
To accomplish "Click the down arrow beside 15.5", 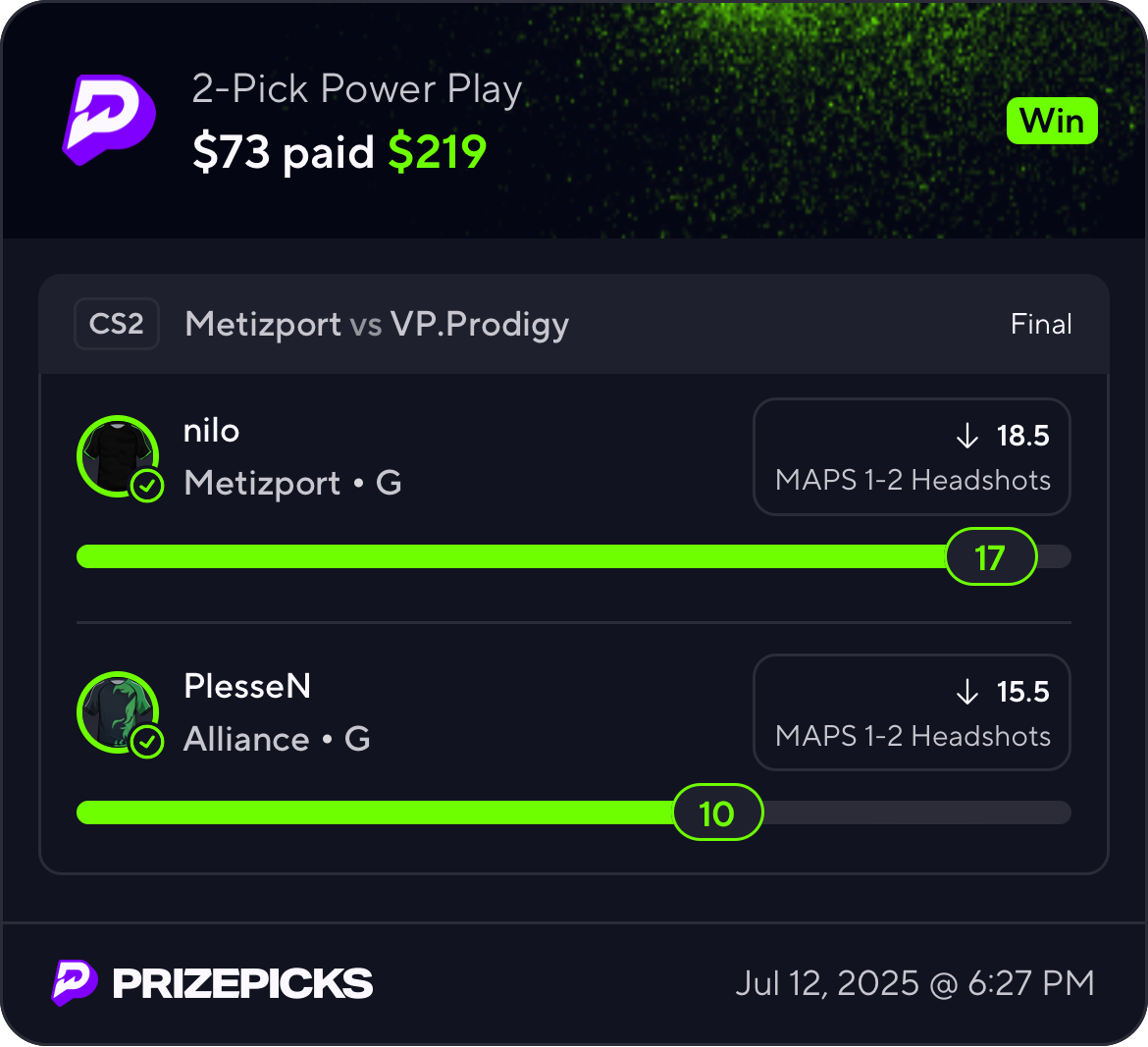I will (x=967, y=693).
